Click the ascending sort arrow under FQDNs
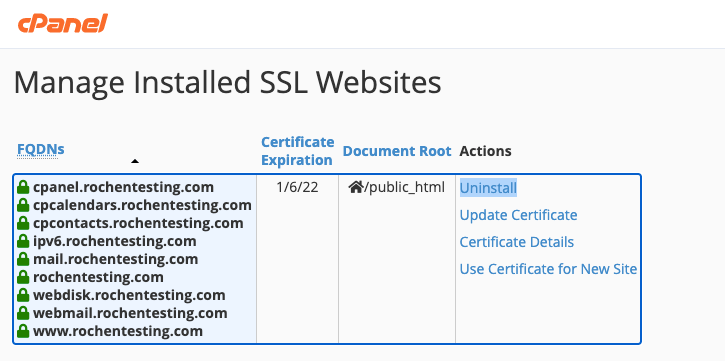The image size is (725, 361). 135,161
